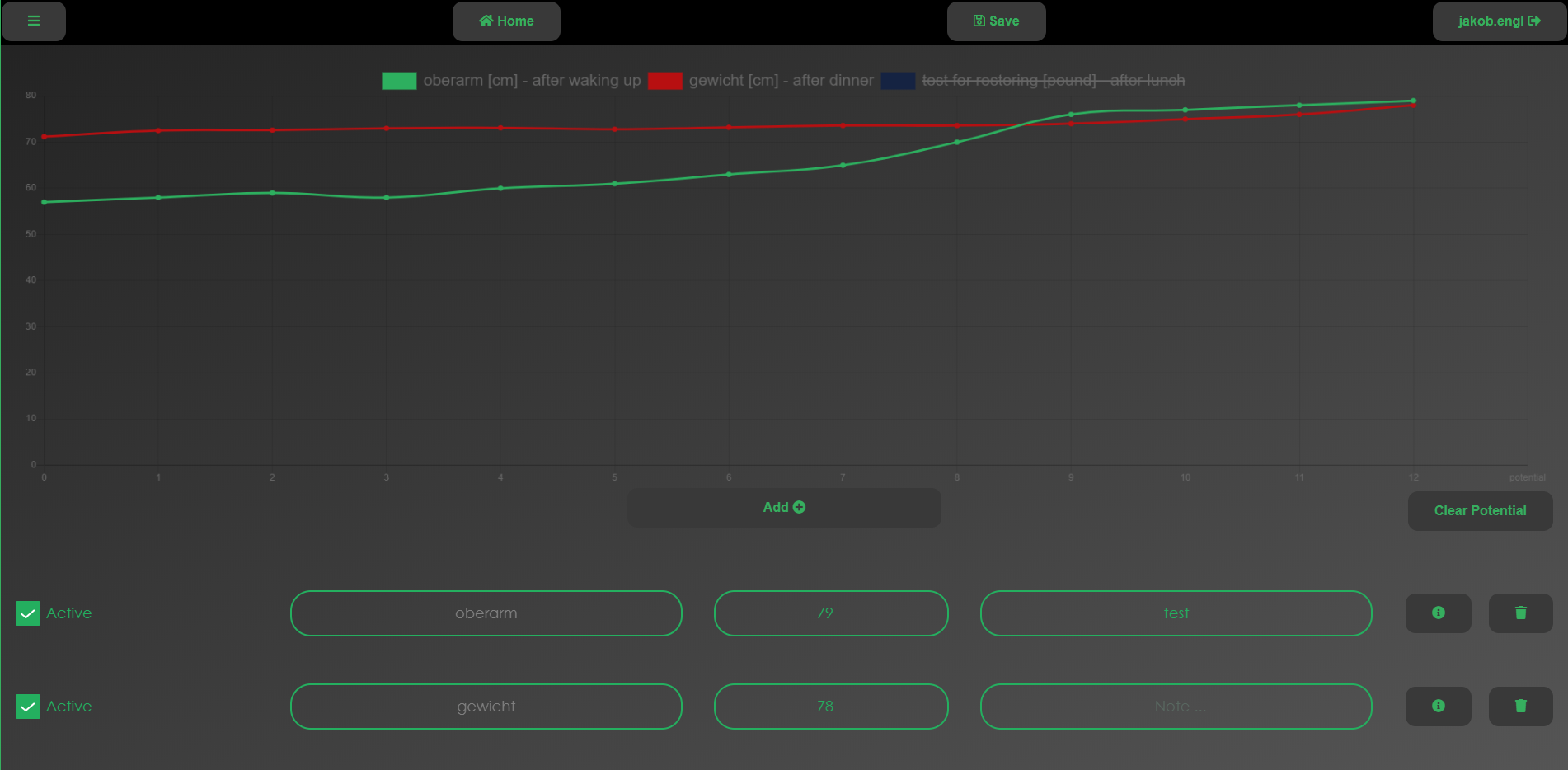Screen dimensions: 1568x770
Task: Open the hamburger menu
Action: 34,21
